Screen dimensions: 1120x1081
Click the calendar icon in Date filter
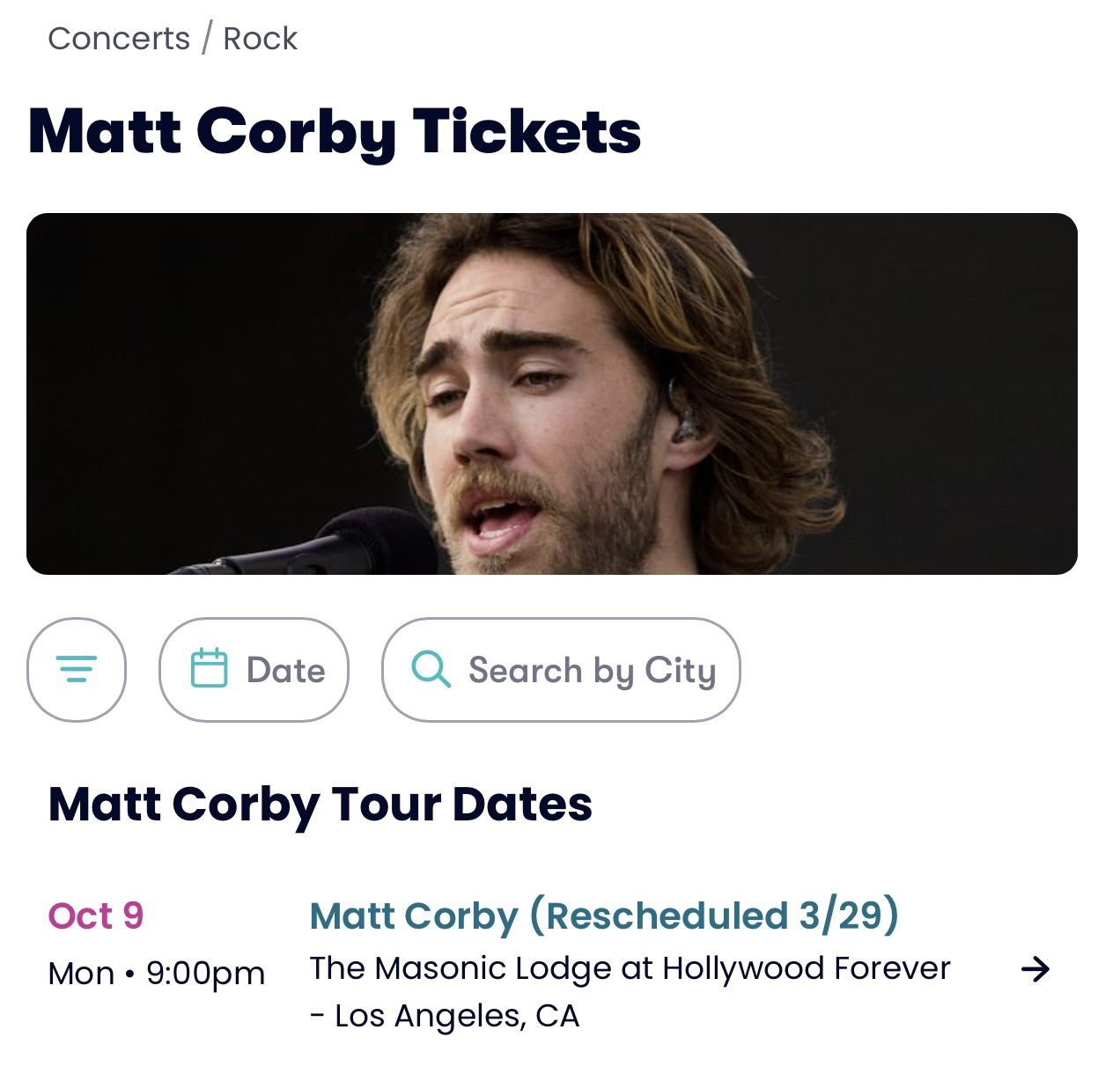pyautogui.click(x=210, y=669)
